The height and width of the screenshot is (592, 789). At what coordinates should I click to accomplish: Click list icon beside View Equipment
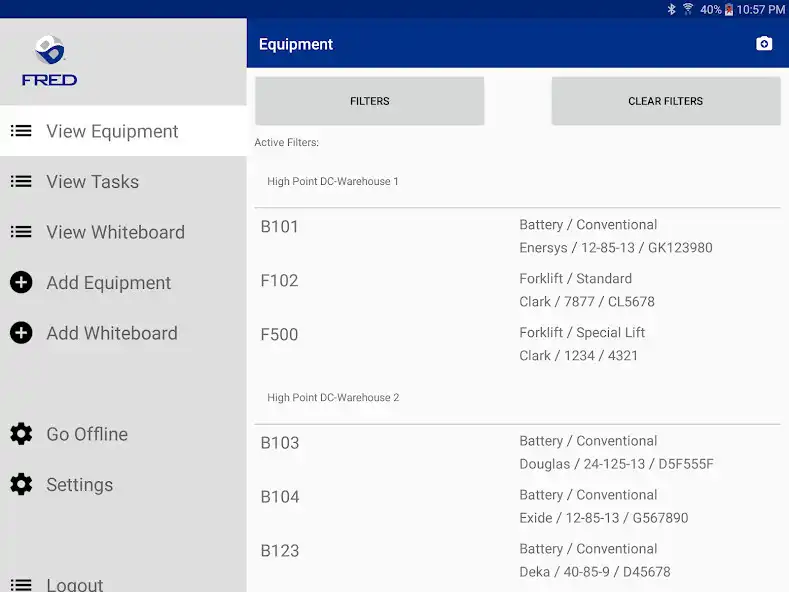21,131
